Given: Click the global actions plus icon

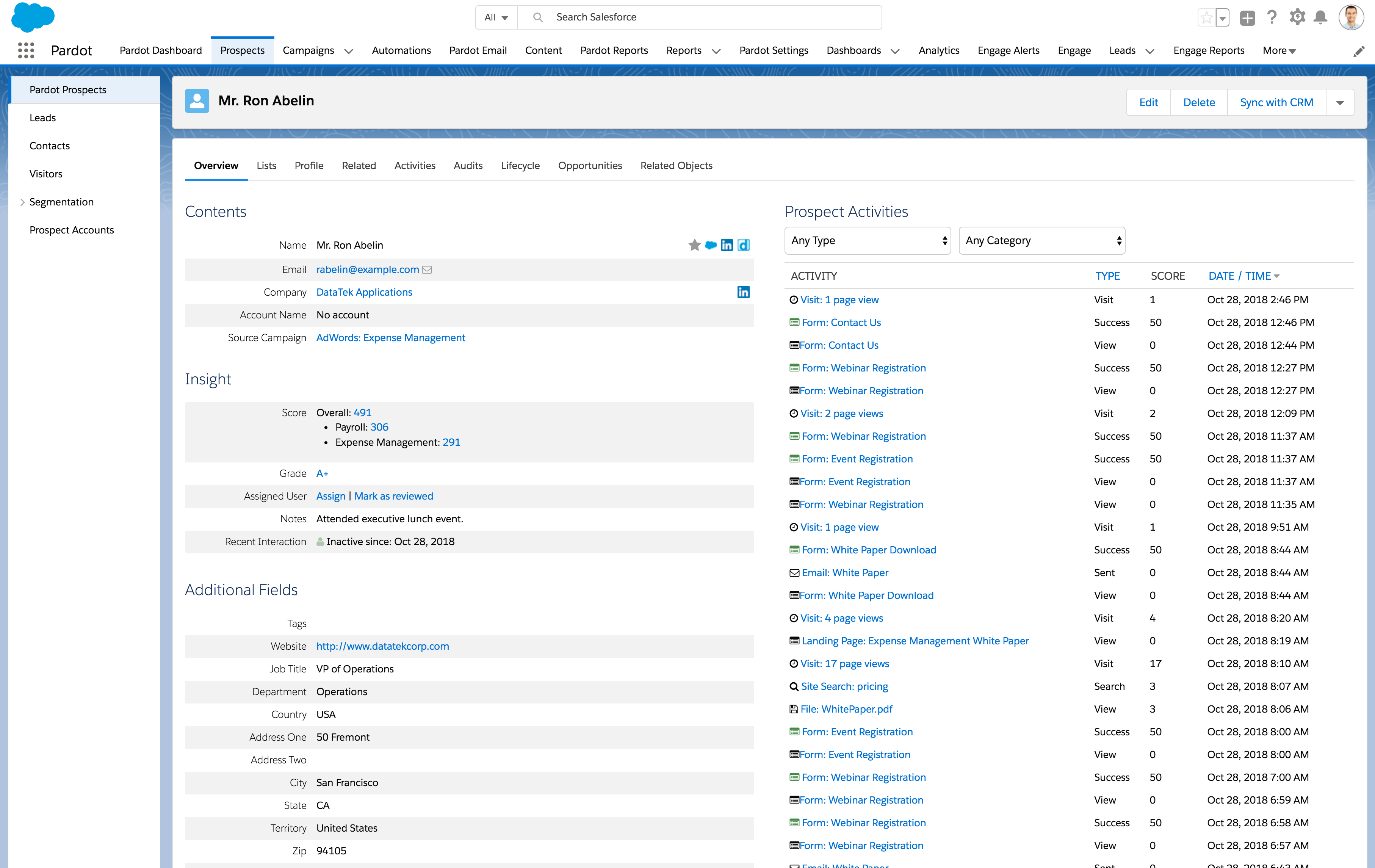Looking at the screenshot, I should point(1247,18).
